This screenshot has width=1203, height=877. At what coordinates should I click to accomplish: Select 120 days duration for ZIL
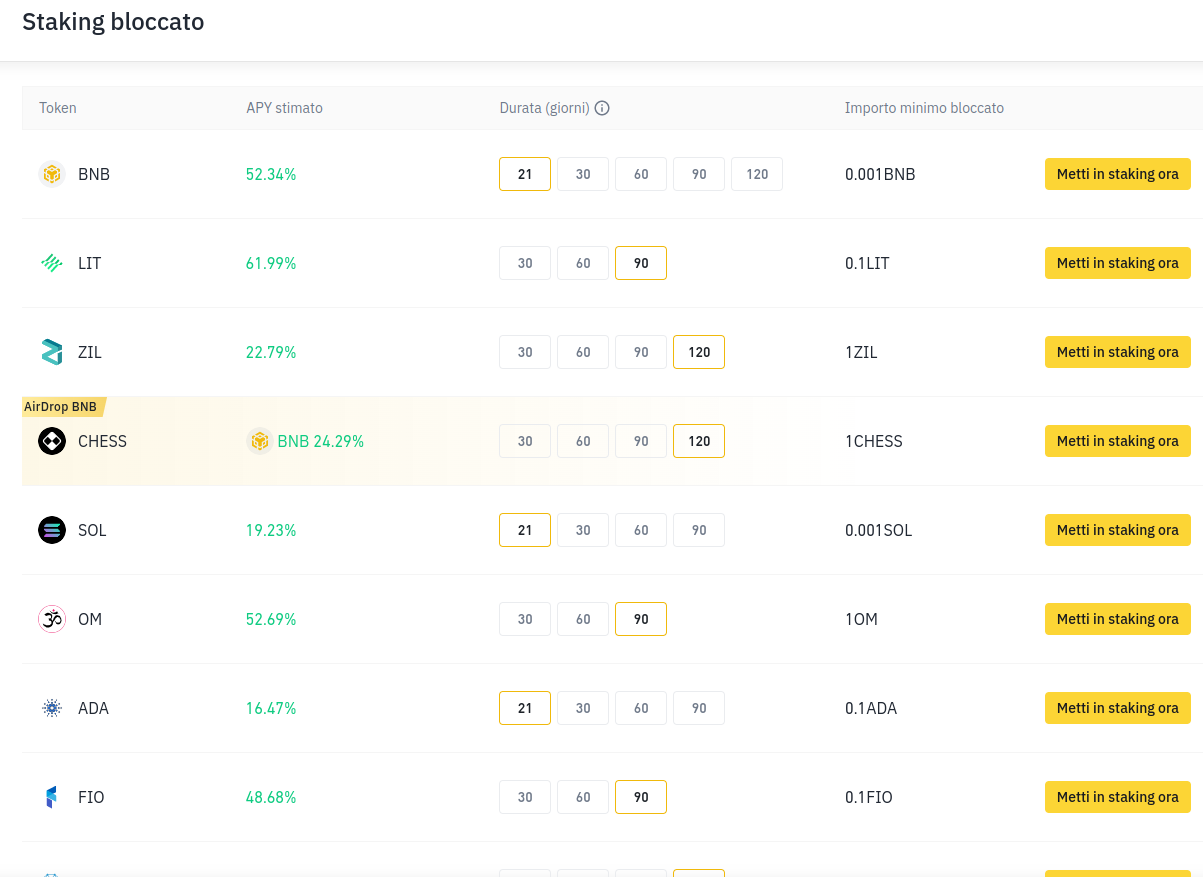point(699,352)
